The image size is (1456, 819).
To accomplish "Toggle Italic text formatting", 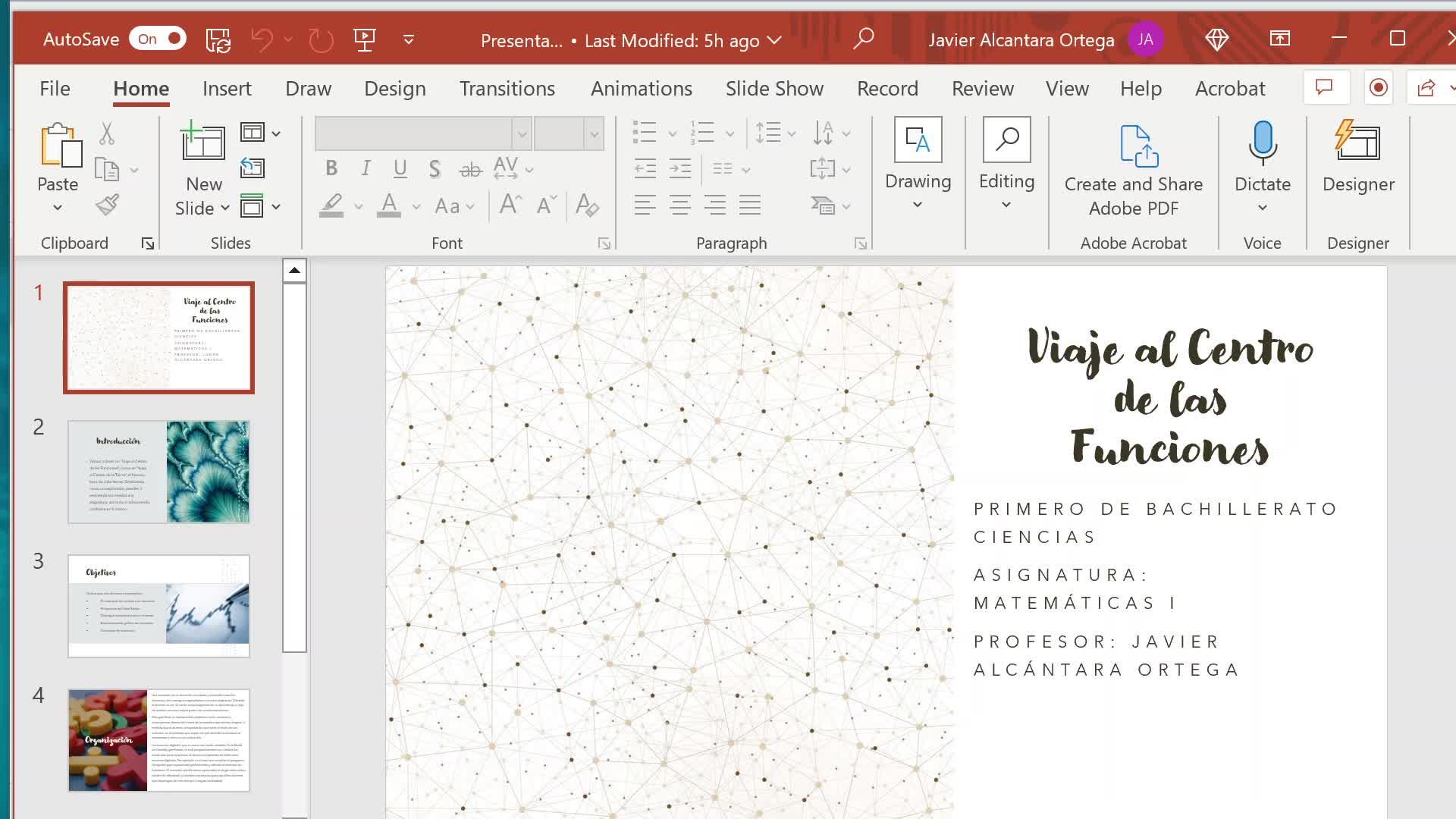I will tap(366, 168).
